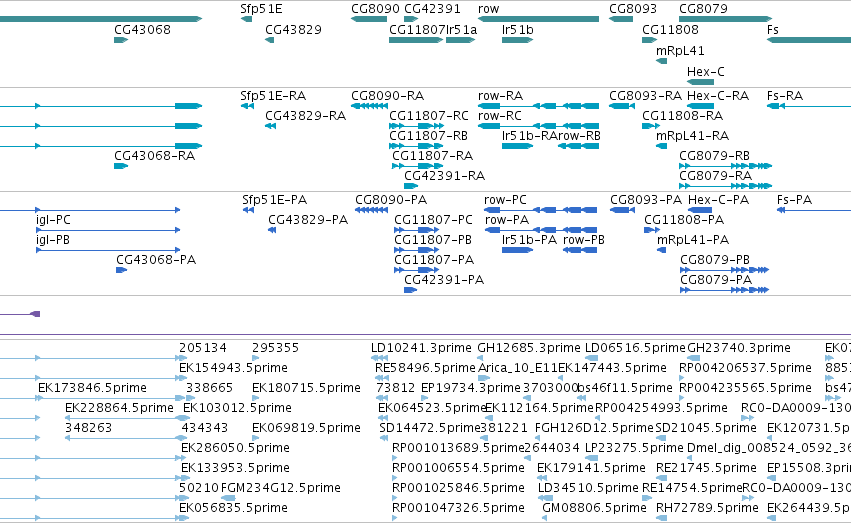Screen dimensions: 851x523
Task: Click the CG8090-PA protein label
Action: pyautogui.click(x=391, y=200)
